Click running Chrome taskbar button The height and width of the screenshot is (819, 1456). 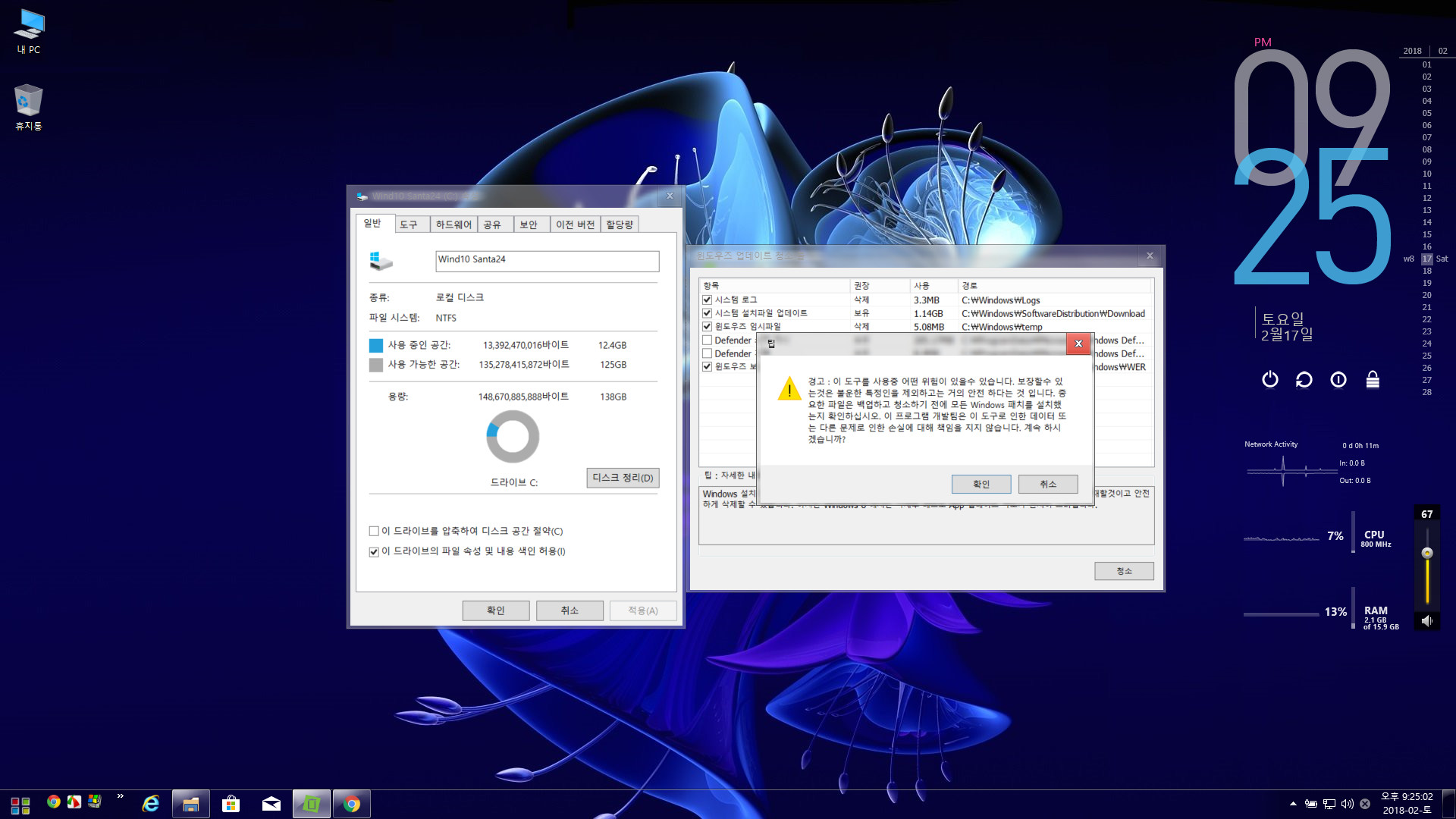tap(351, 804)
